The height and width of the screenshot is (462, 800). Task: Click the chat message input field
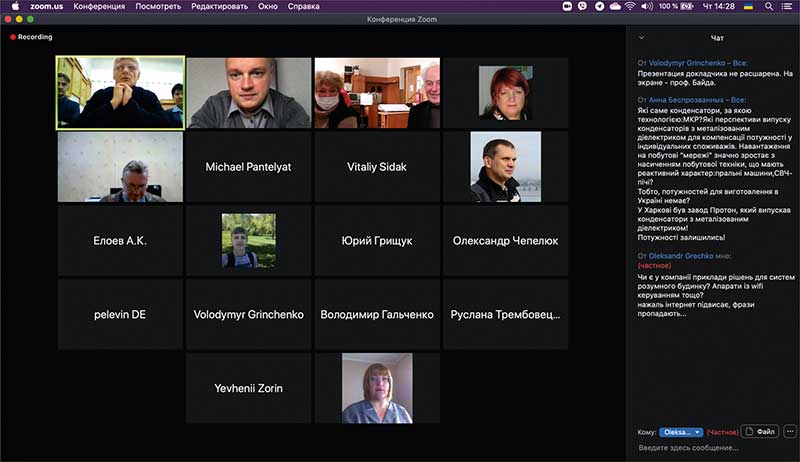(712, 448)
